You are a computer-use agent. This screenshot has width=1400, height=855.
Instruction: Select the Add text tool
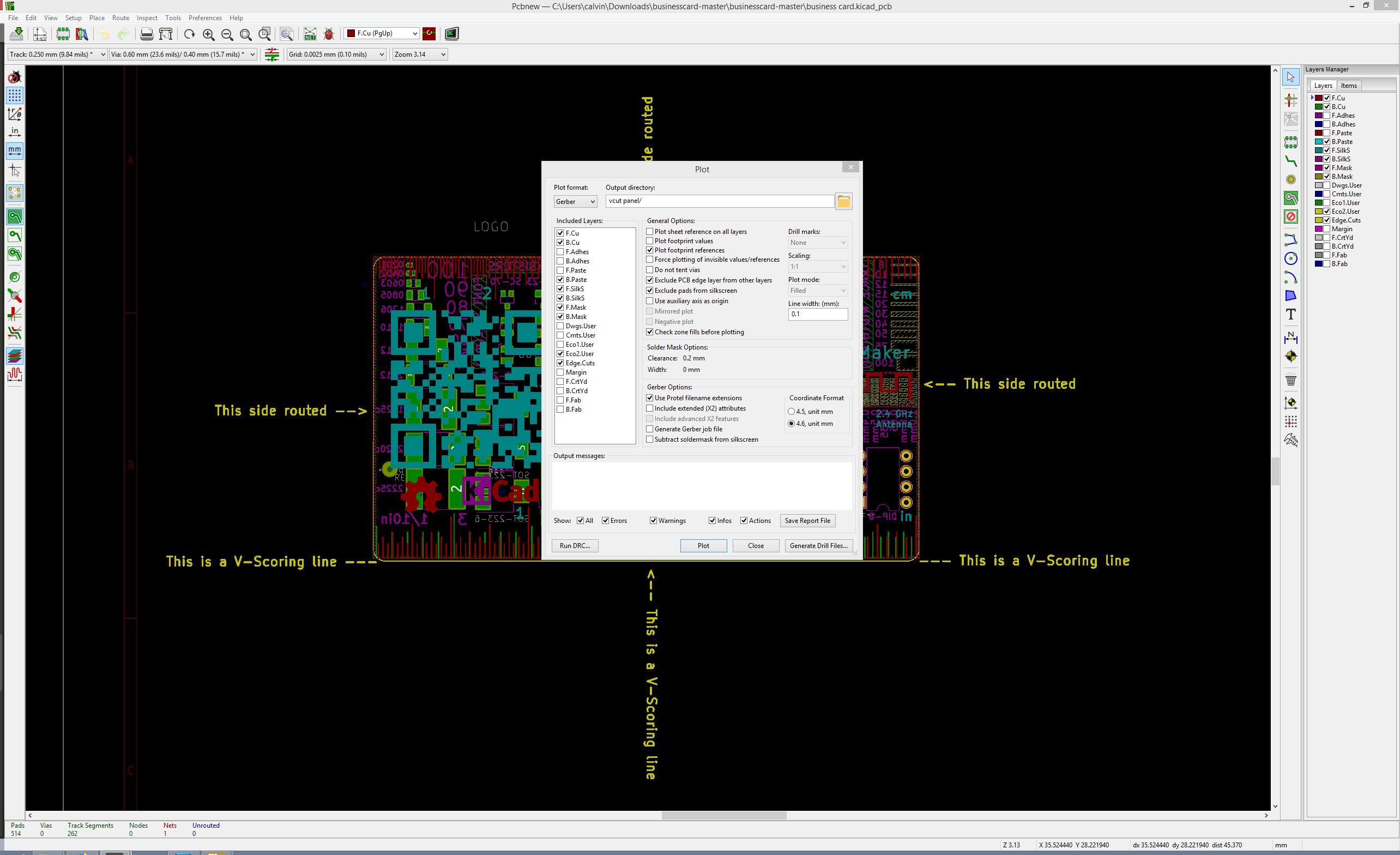tap(1291, 315)
